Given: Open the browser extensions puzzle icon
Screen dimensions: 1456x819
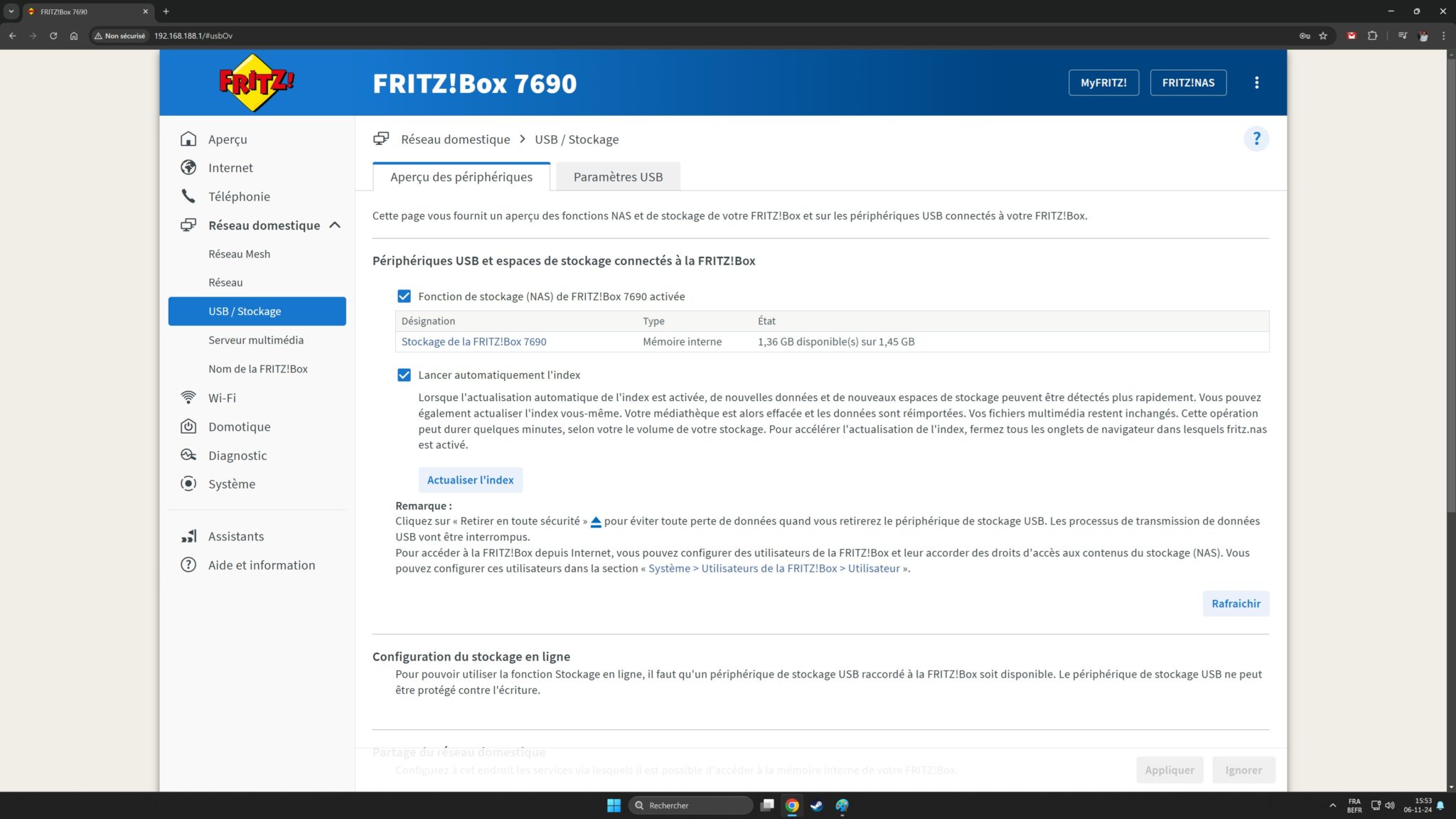Looking at the screenshot, I should pyautogui.click(x=1373, y=36).
